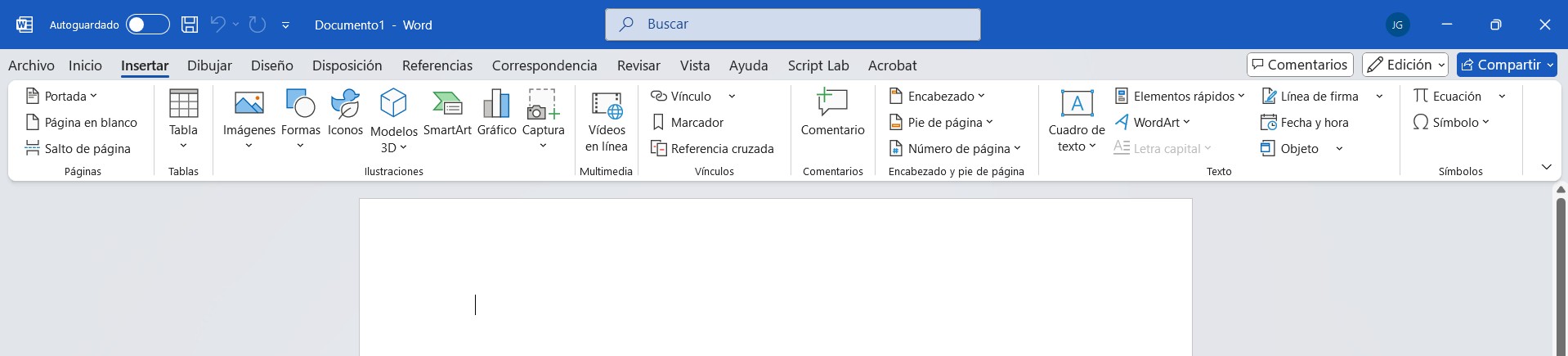Open the Iconos gallery
Image resolution: width=1568 pixels, height=356 pixels.
pos(345,105)
